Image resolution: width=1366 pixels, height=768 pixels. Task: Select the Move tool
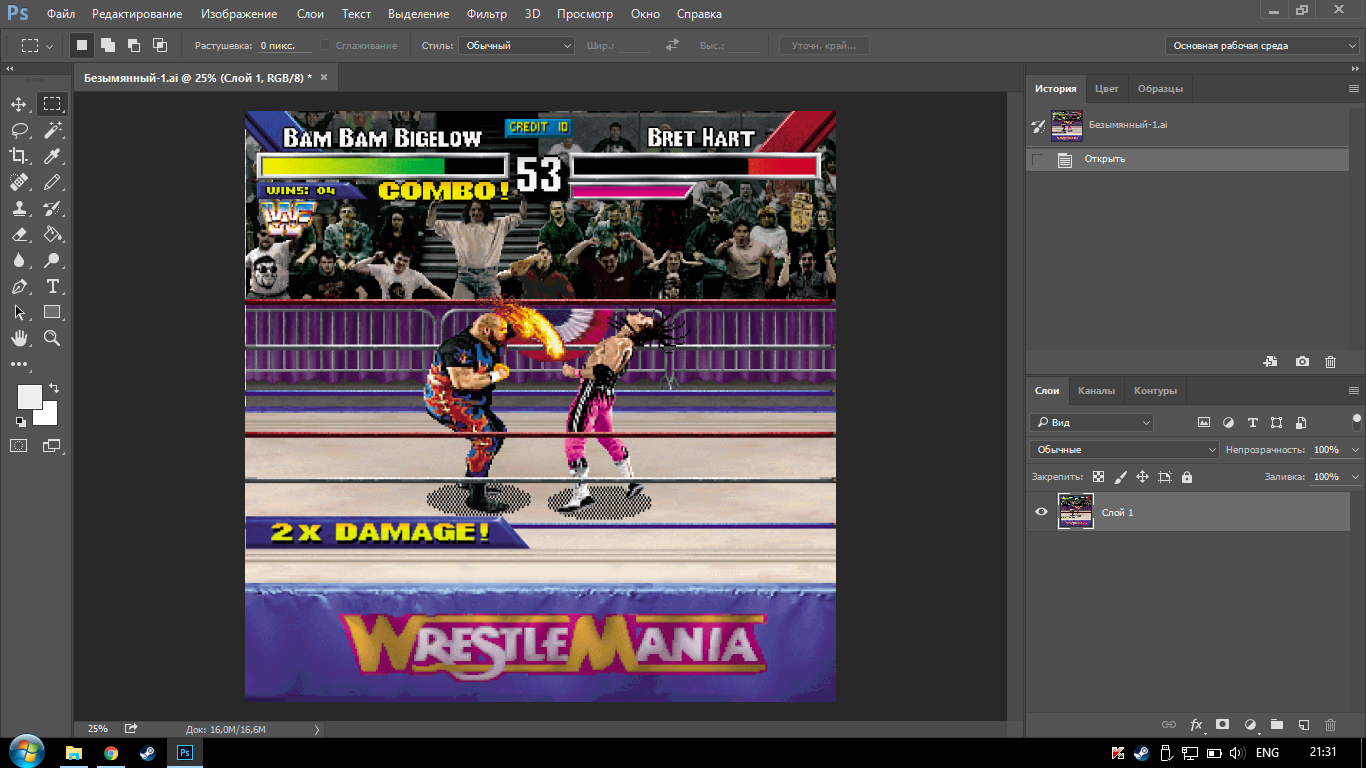coord(19,104)
